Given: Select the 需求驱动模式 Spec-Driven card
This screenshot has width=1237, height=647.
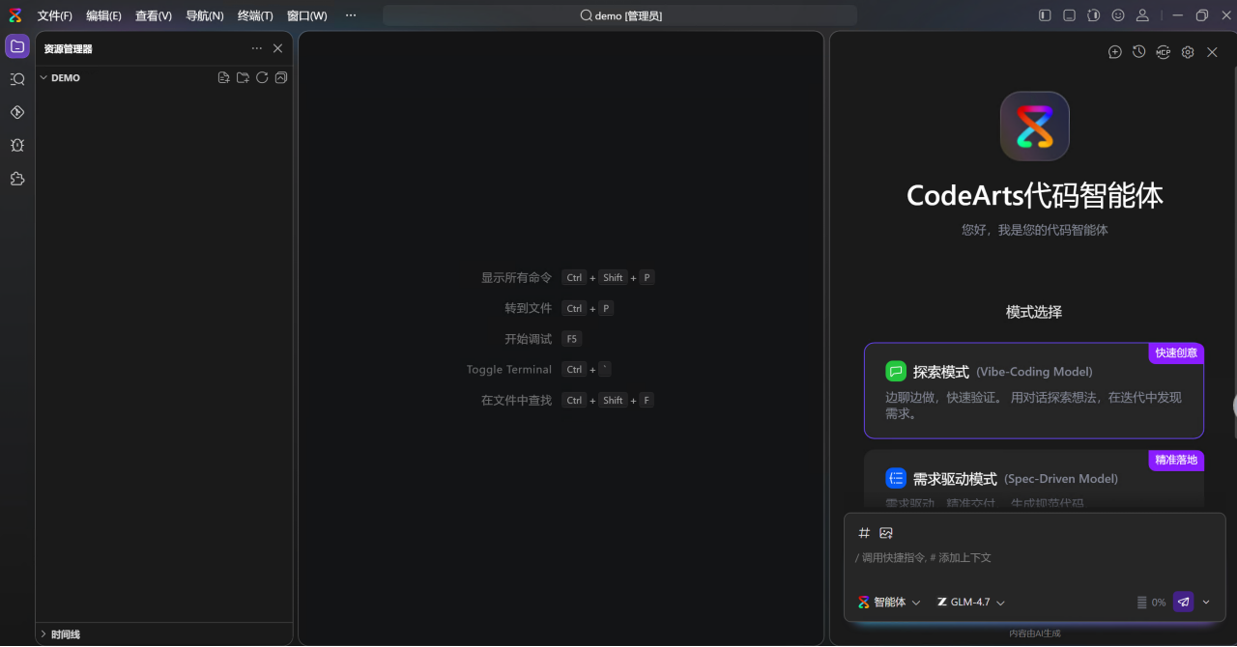Looking at the screenshot, I should coord(1034,480).
